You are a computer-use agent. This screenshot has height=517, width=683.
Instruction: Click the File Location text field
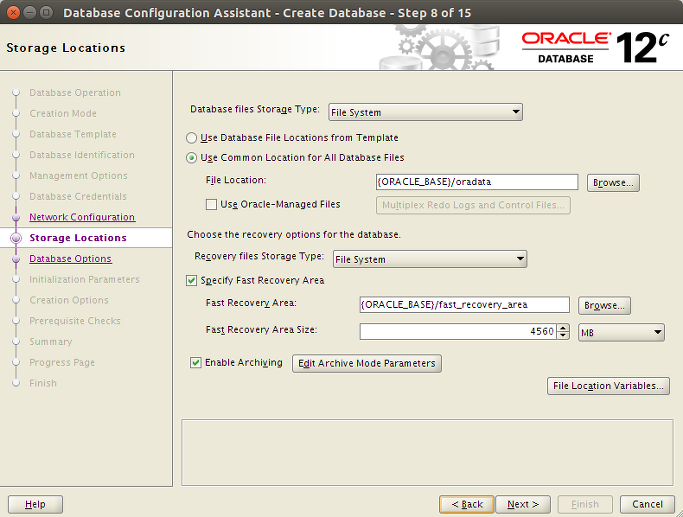tap(477, 182)
